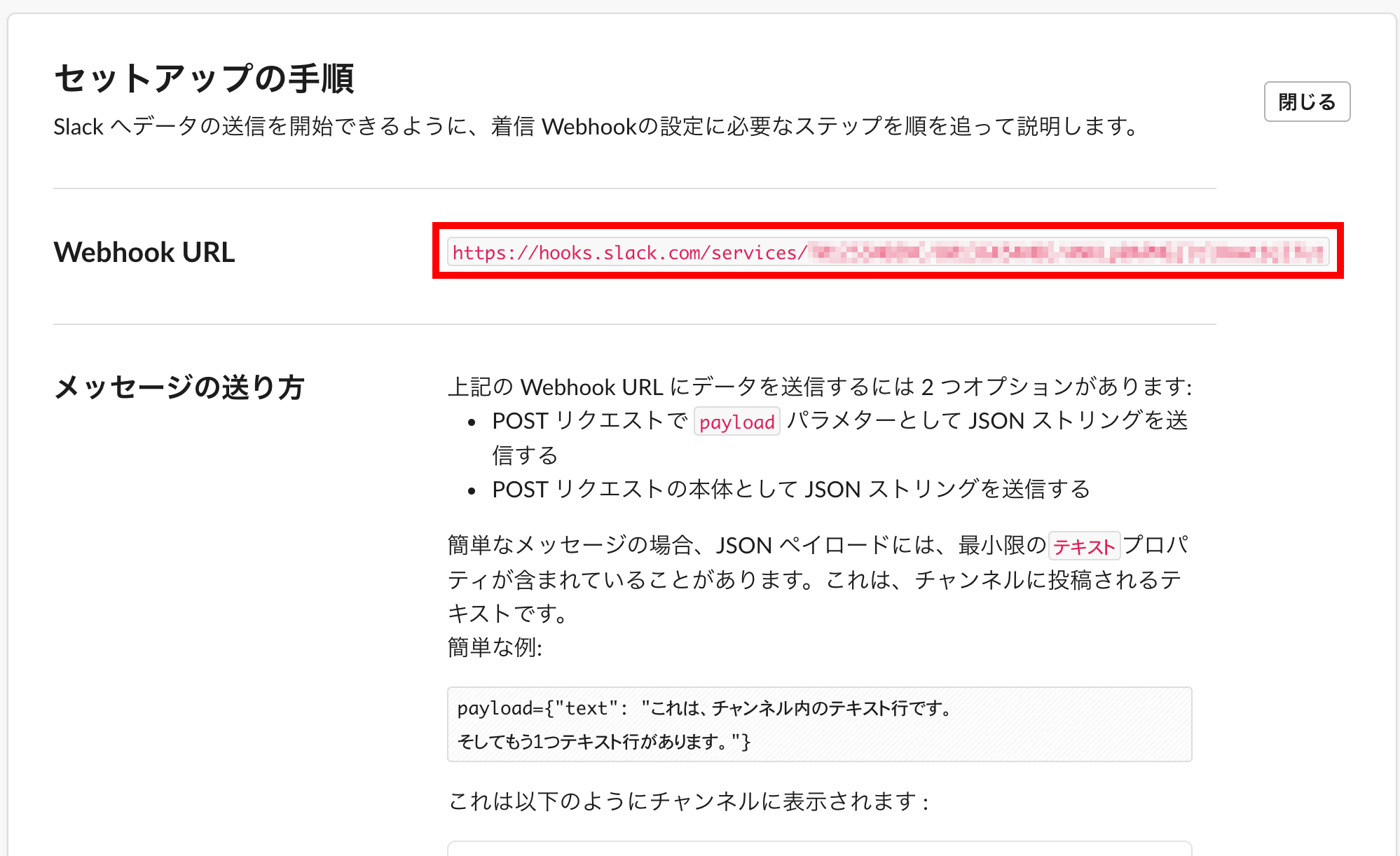
Task: Click the https://hooks.slack.com/services/ URL text
Action: pos(629,253)
